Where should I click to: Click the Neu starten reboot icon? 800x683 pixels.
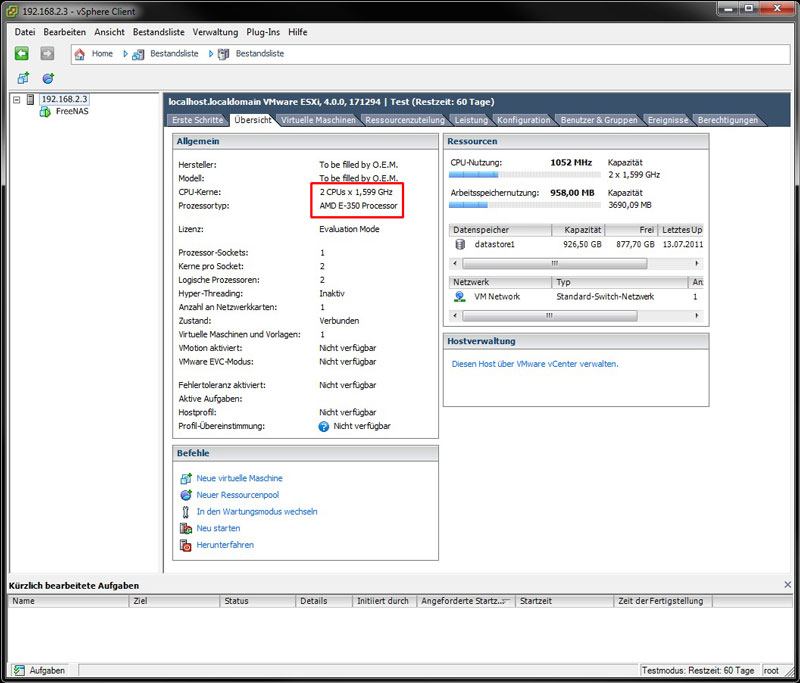pyautogui.click(x=186, y=528)
